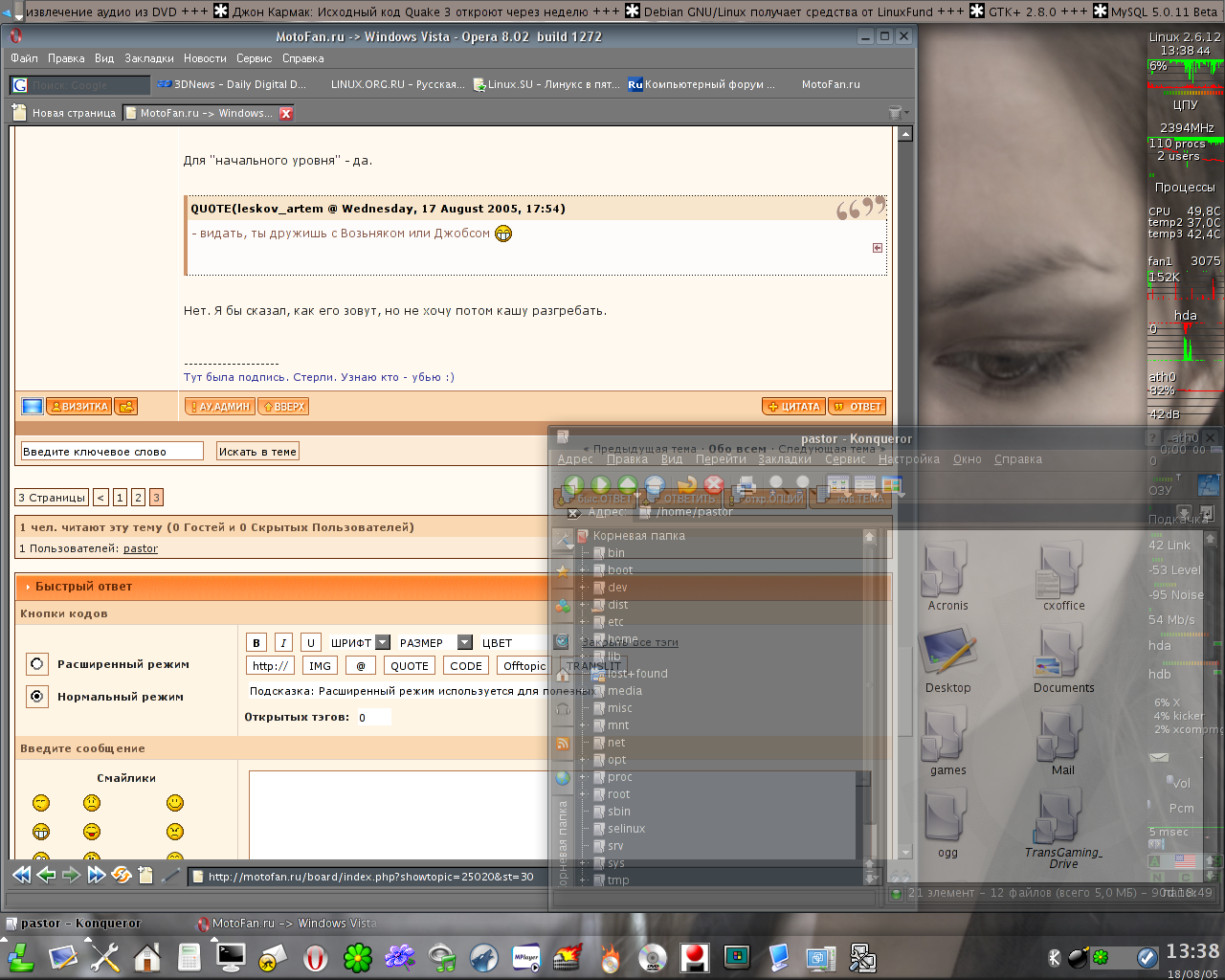The width and height of the screenshot is (1225, 980).
Task: Click Konqueror's green Forward arrow icon
Action: click(601, 486)
